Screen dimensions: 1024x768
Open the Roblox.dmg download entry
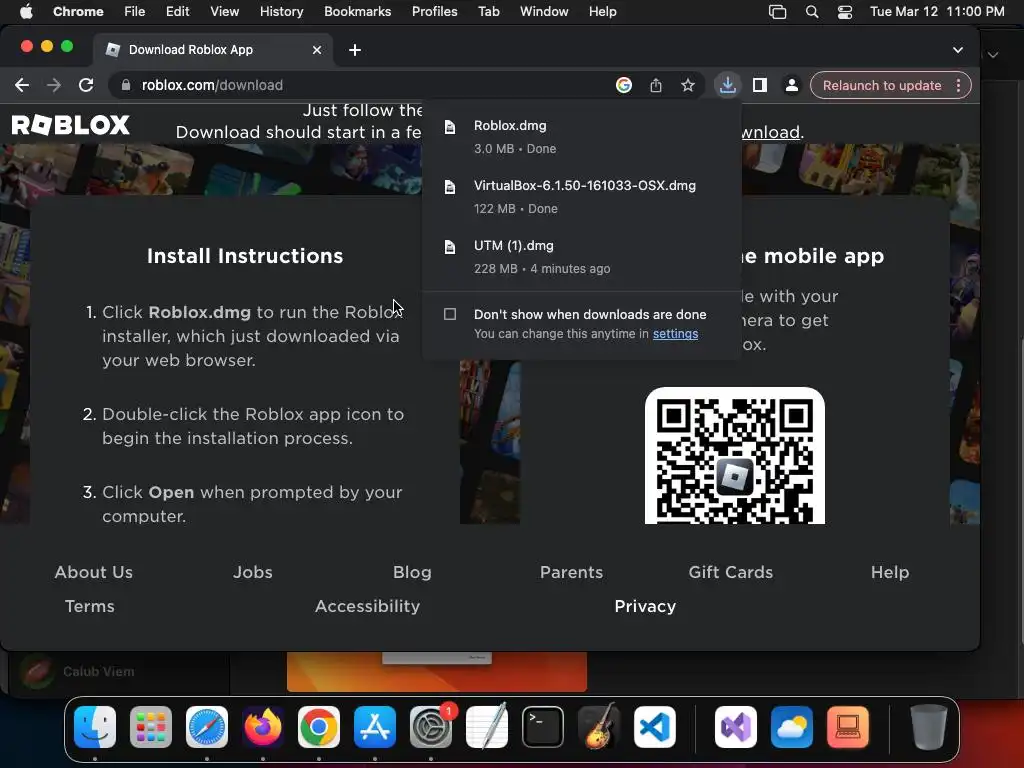point(581,136)
